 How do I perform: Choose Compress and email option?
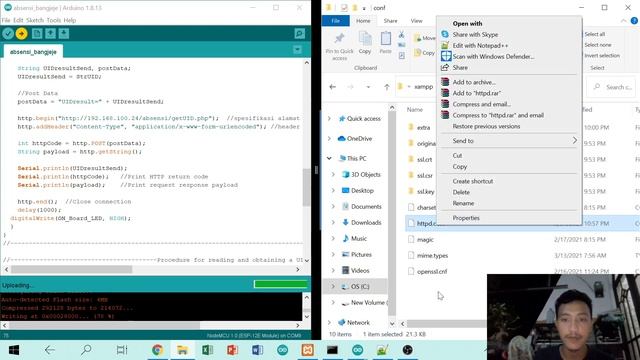[x=481, y=104]
